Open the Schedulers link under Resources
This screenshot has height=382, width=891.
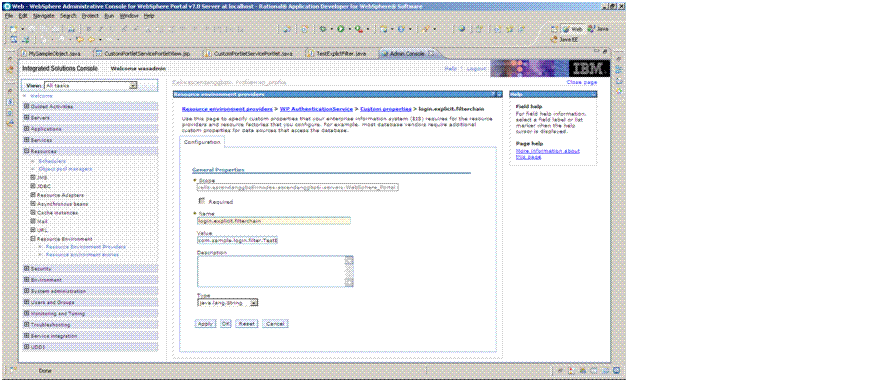pyautogui.click(x=52, y=161)
